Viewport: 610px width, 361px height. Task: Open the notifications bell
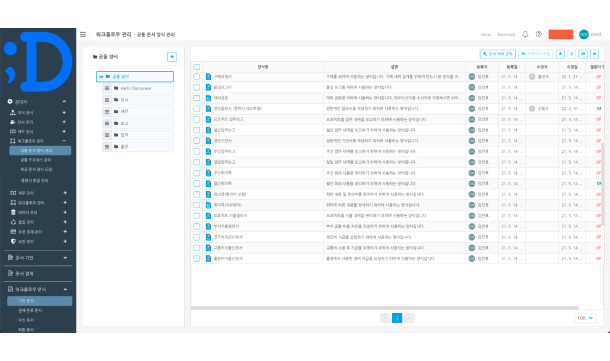tap(525, 34)
